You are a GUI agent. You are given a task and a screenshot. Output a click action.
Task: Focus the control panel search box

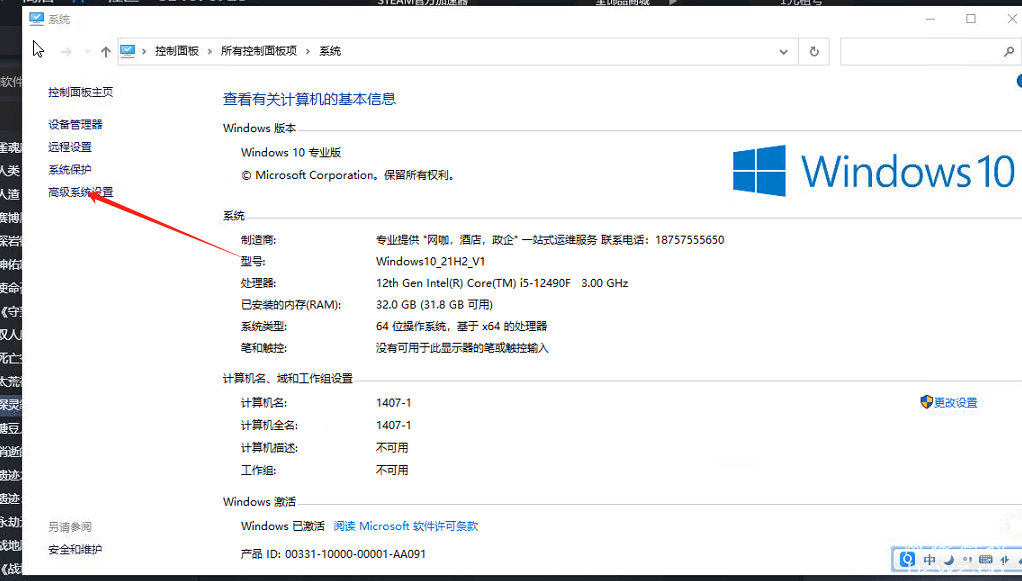[930, 52]
